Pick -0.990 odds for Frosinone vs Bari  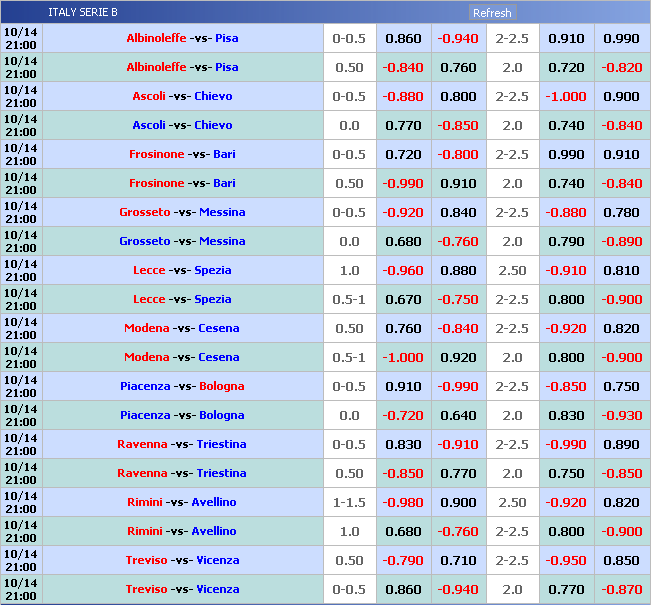(403, 183)
